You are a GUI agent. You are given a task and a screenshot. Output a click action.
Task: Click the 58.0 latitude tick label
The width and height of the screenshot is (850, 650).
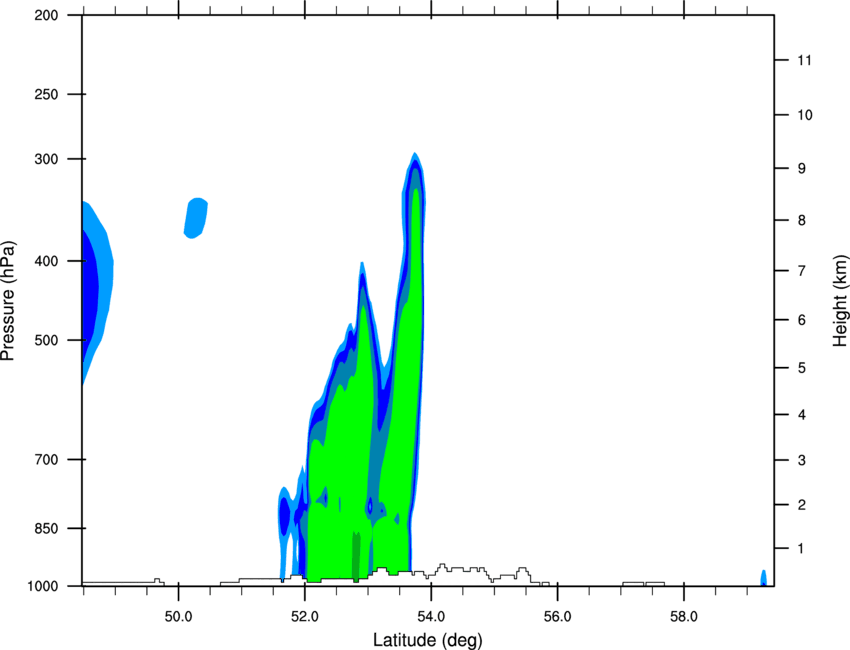point(684,617)
